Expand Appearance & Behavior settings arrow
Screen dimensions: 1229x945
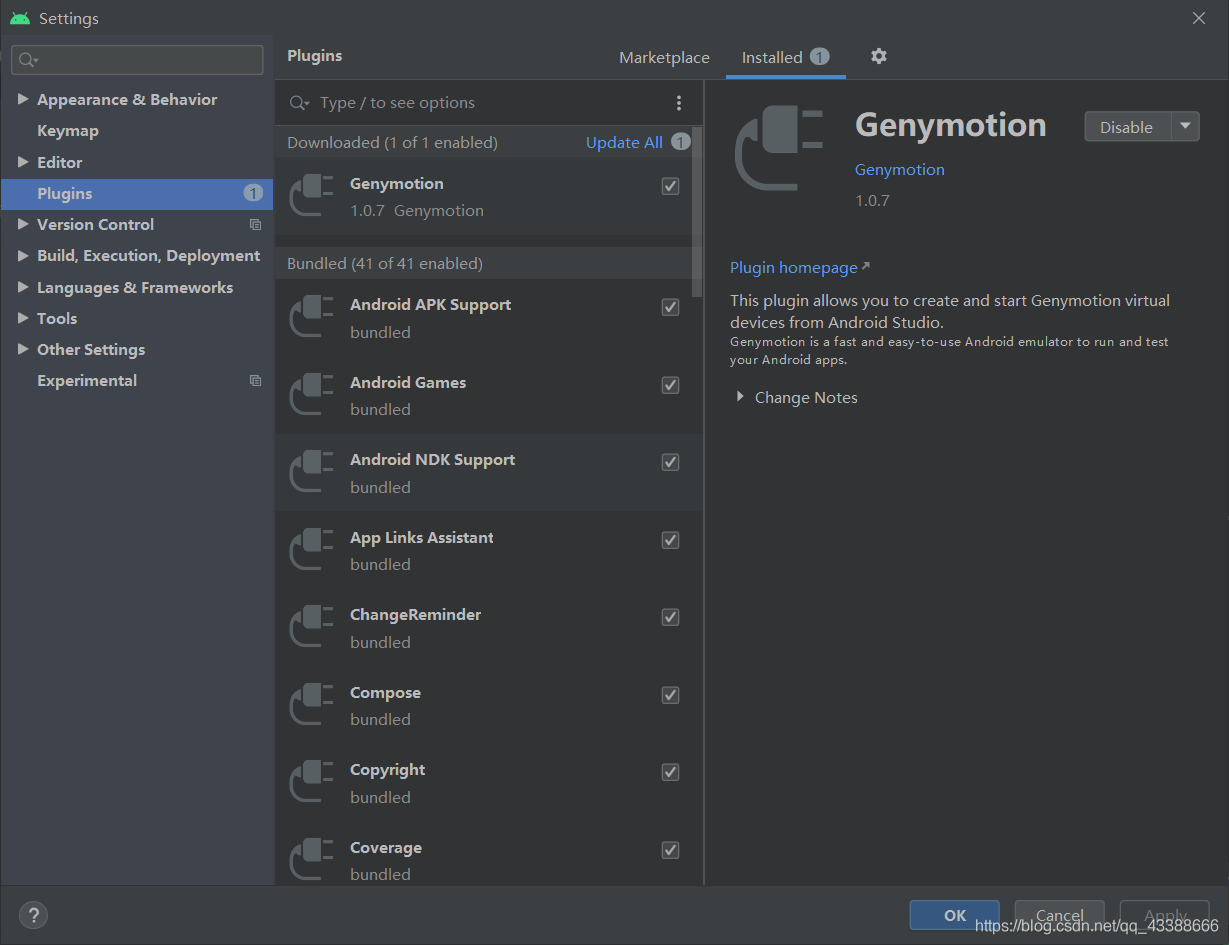click(x=23, y=99)
